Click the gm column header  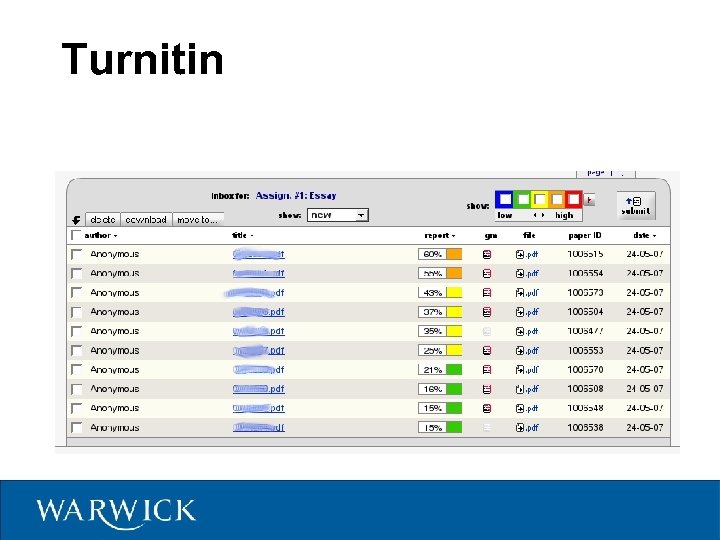(490, 236)
